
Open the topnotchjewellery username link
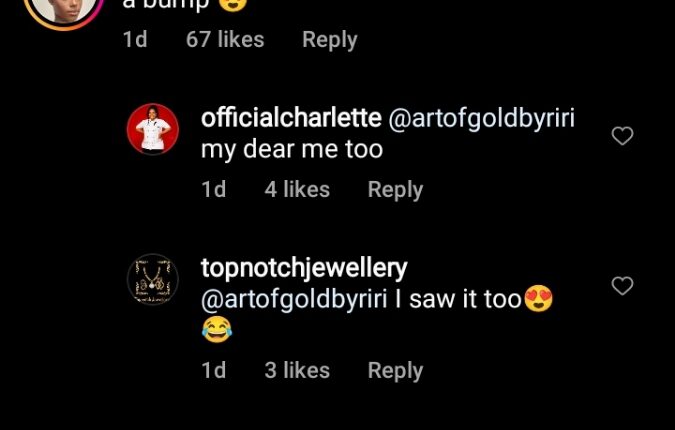pyautogui.click(x=304, y=267)
